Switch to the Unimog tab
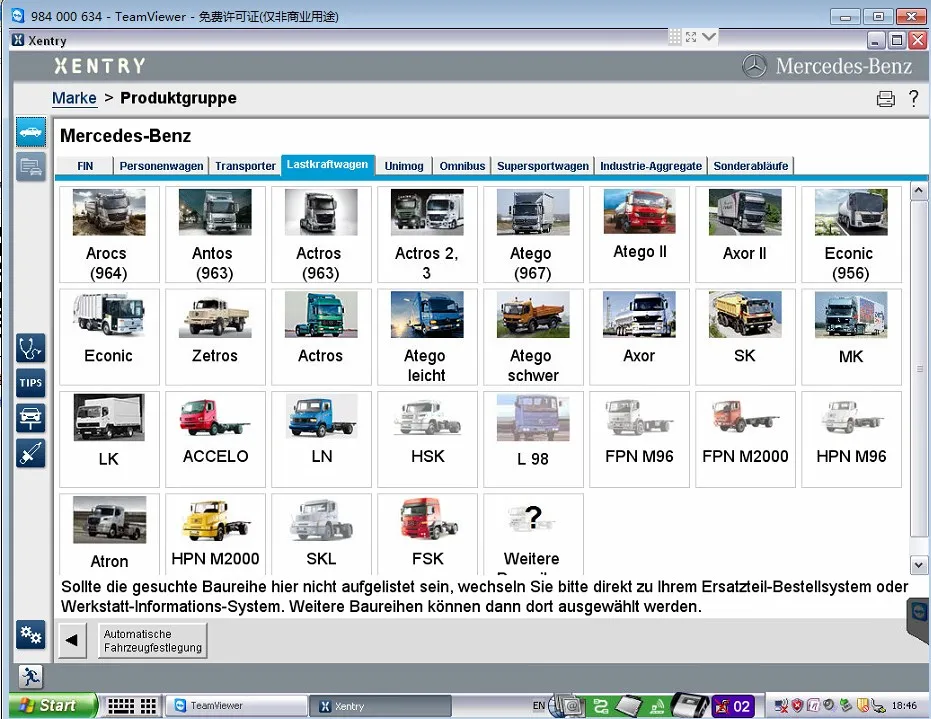This screenshot has width=931, height=719. (404, 166)
